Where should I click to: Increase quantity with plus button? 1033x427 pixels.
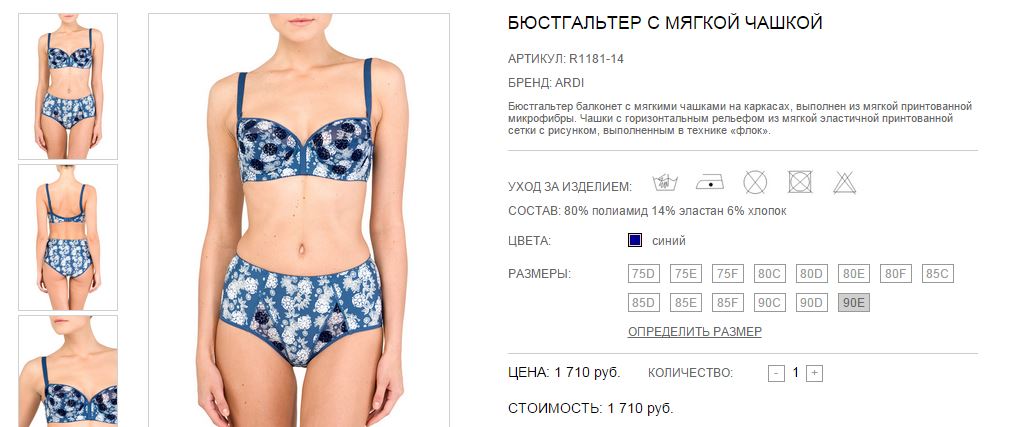click(814, 374)
